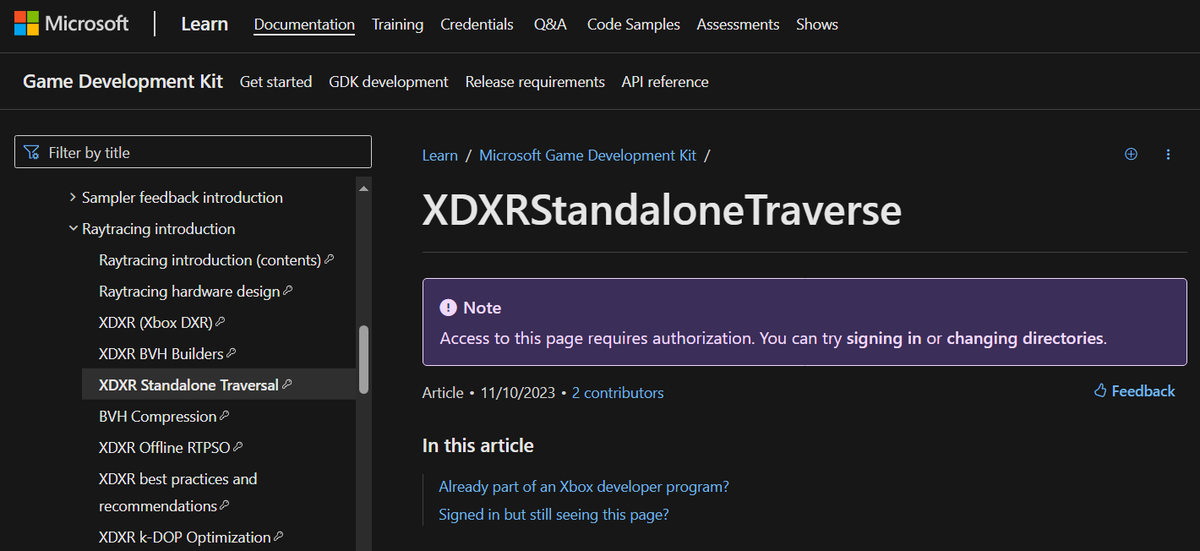Viewport: 1200px width, 551px height.
Task: Jump to Signed in but still seeing this page
Action: (554, 515)
